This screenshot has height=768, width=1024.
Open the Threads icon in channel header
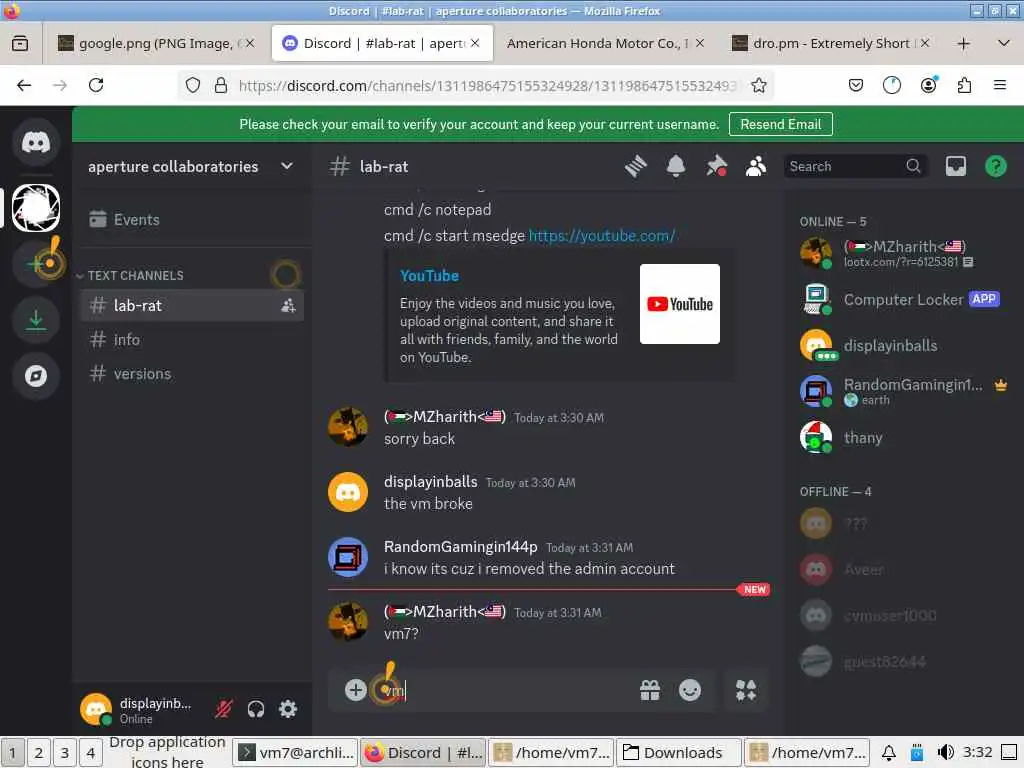635,167
